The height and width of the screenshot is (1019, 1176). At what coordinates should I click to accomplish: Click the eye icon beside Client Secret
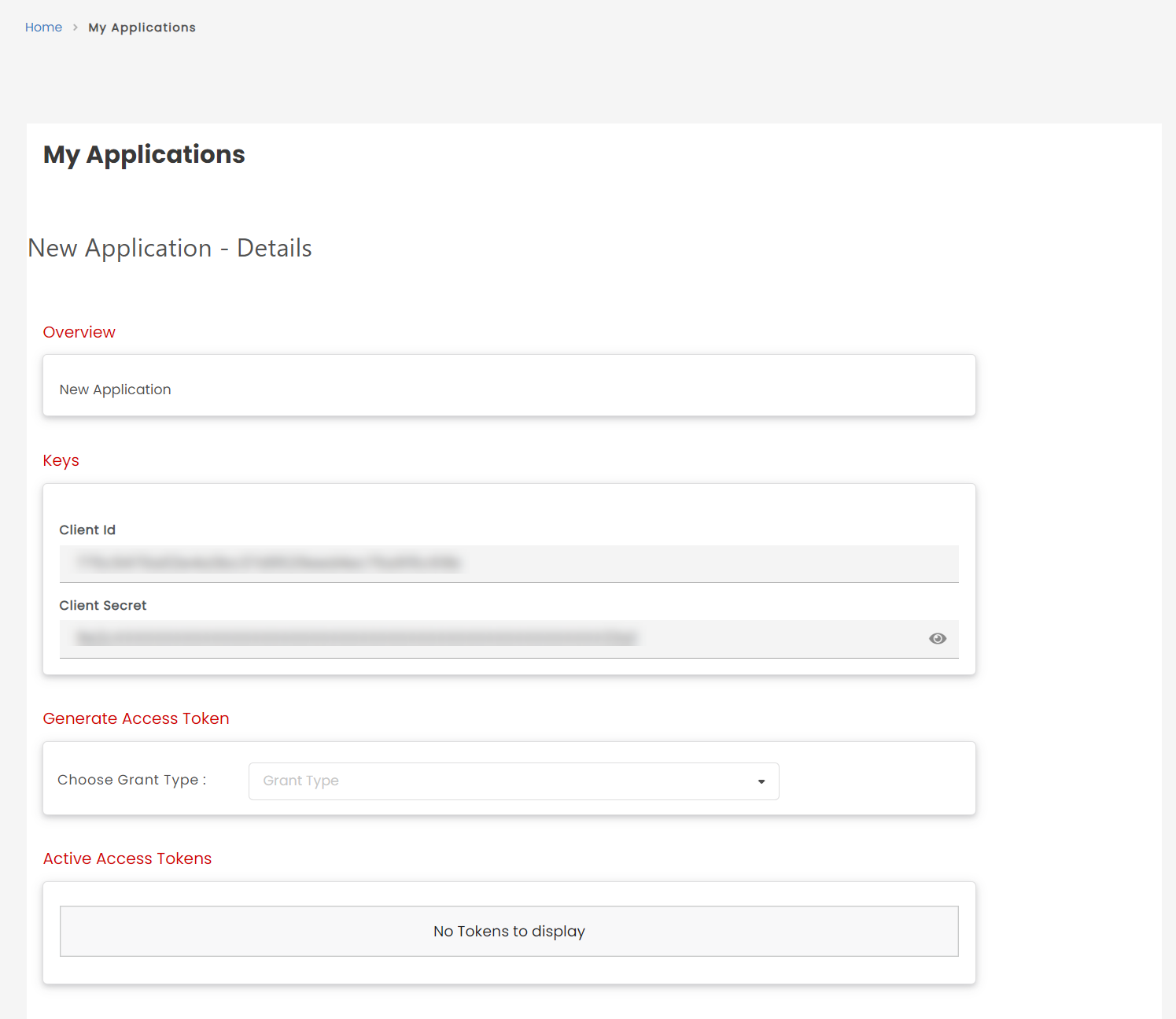click(938, 638)
